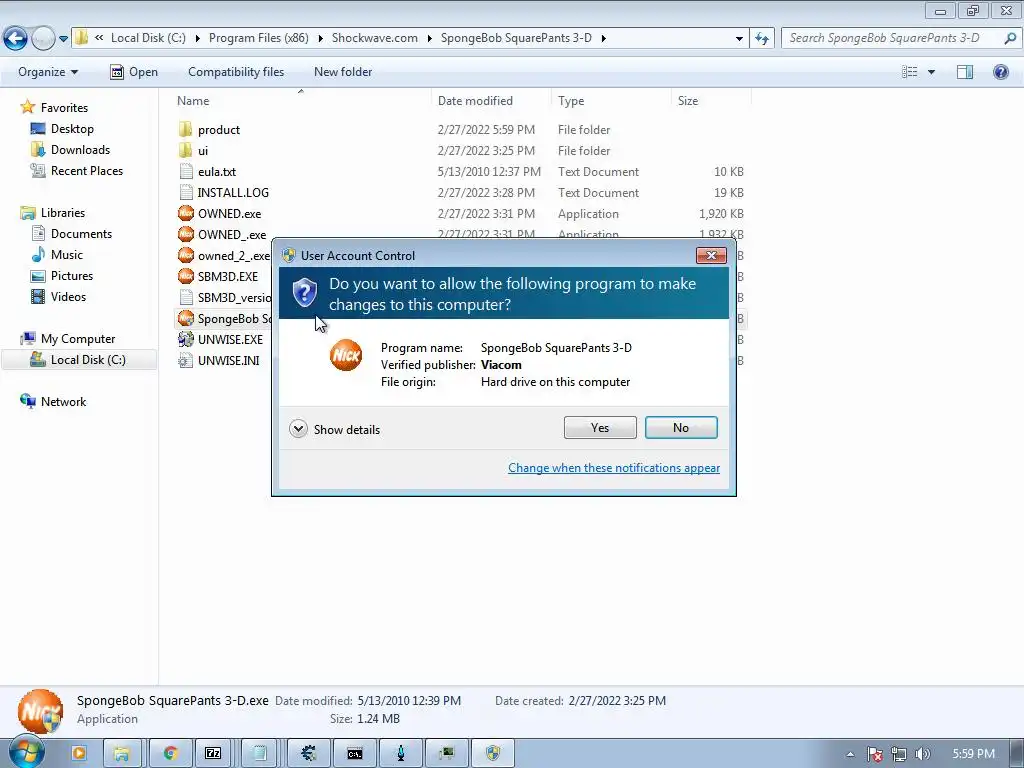Open the view options dropdown arrow
Screen dimensions: 1024x768
click(931, 72)
